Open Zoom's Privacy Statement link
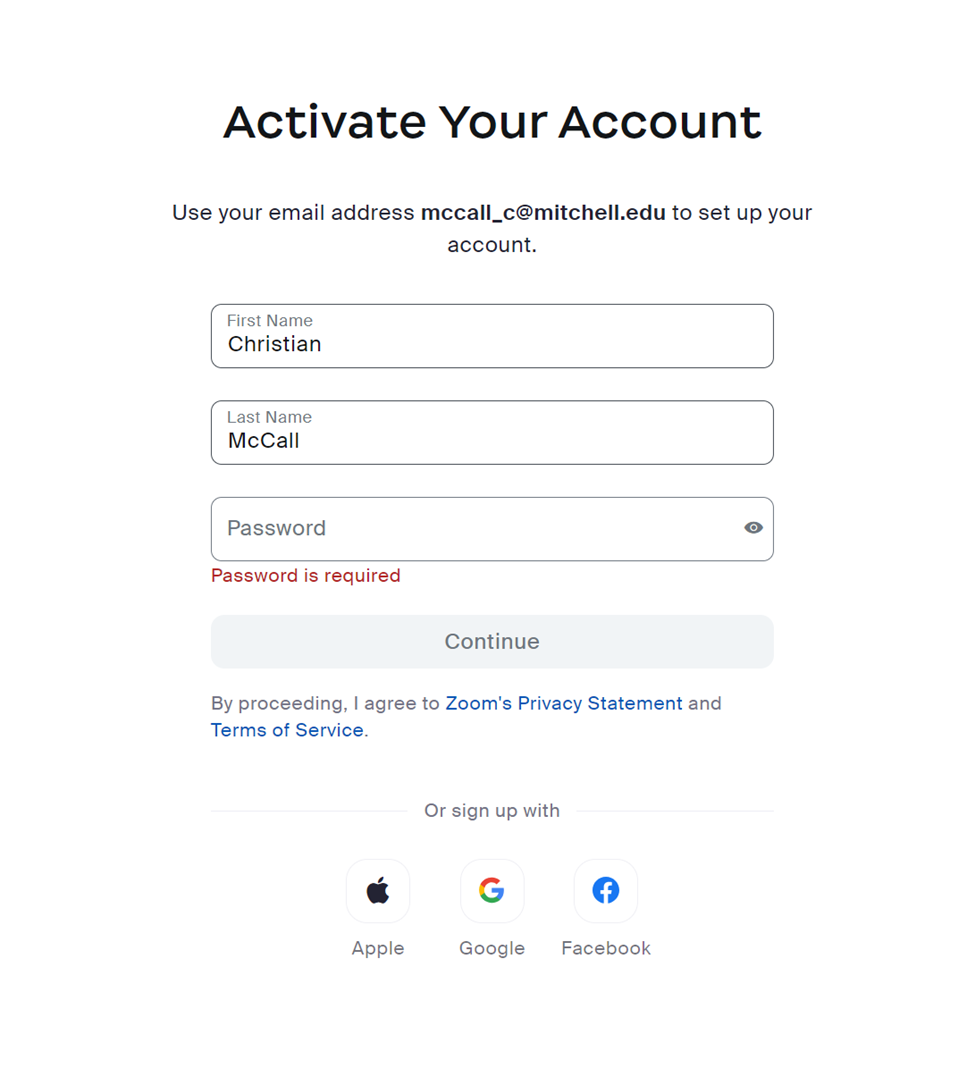 [x=564, y=703]
